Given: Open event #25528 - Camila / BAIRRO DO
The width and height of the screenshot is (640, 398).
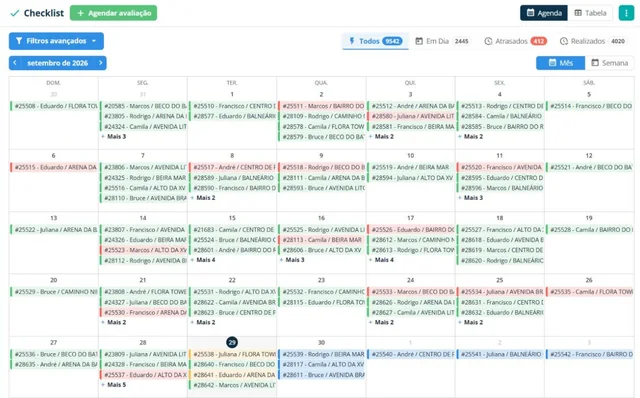Looking at the screenshot, I should click(589, 230).
